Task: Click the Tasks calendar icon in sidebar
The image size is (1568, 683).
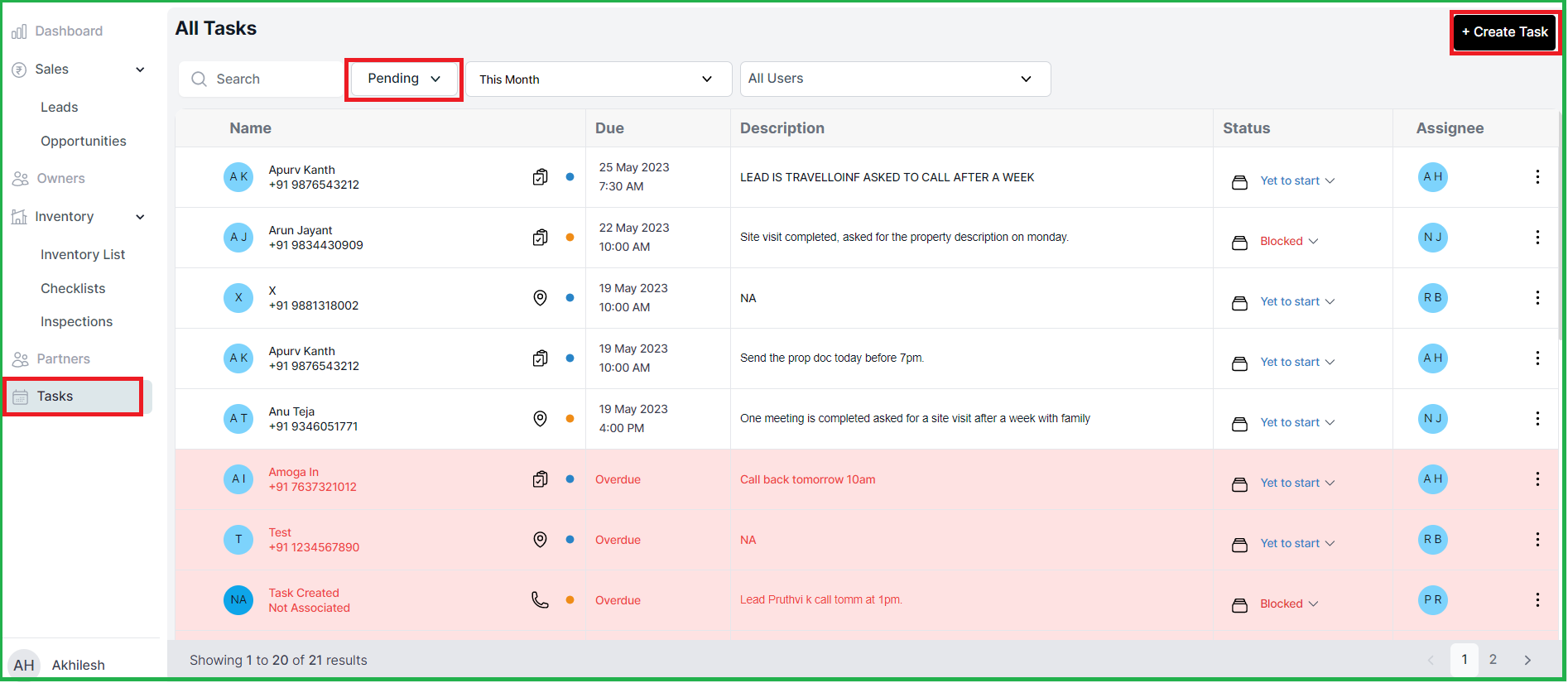Action: pos(20,397)
